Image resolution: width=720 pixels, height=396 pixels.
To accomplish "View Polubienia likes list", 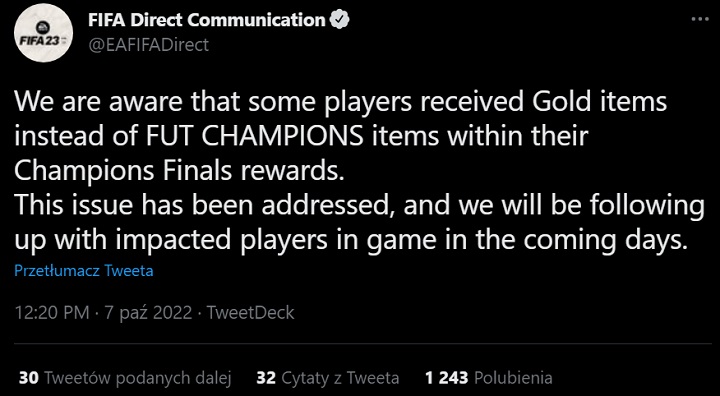I will coord(512,378).
